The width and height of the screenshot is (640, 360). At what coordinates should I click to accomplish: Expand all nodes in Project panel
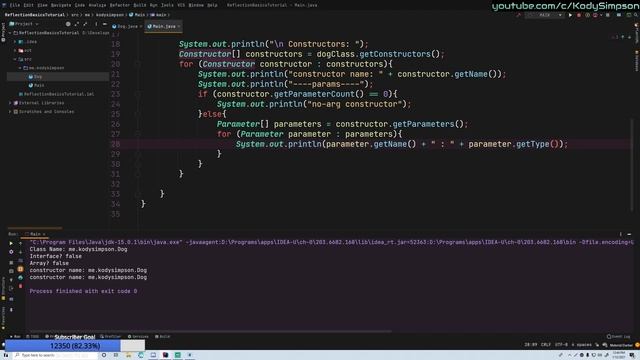pos(76,24)
